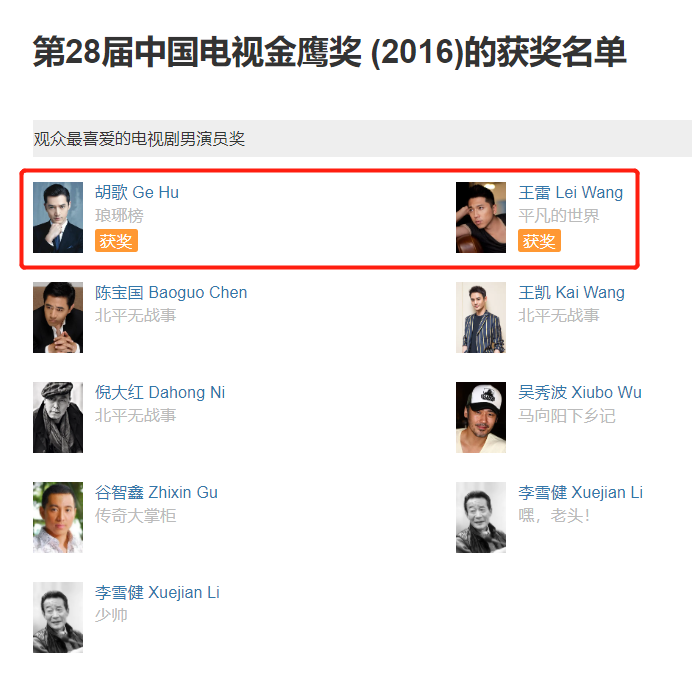This screenshot has width=692, height=674.
Task: Open the 王雷 Lei Wang name link
Action: (x=570, y=192)
